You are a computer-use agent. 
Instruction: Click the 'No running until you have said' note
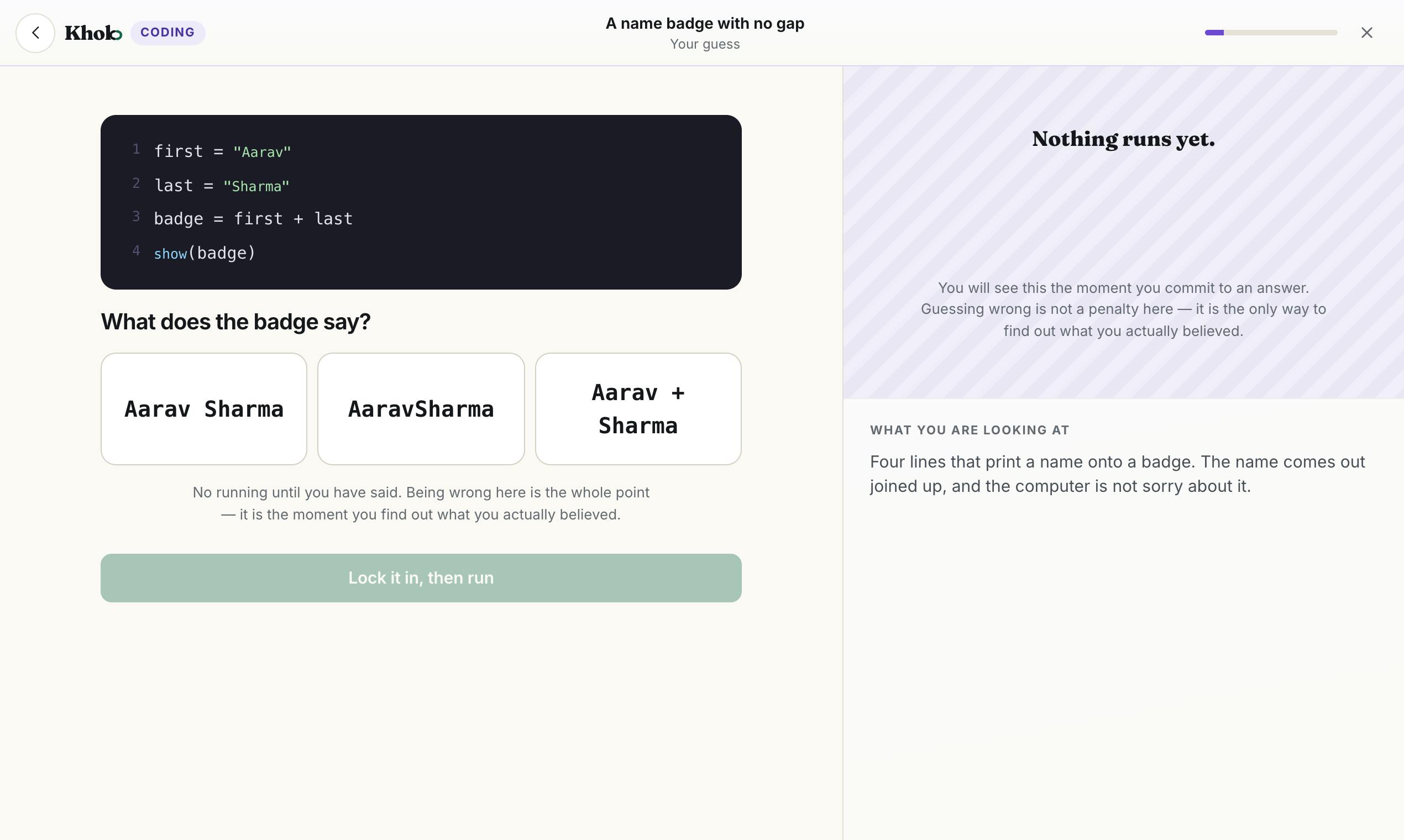(421, 503)
